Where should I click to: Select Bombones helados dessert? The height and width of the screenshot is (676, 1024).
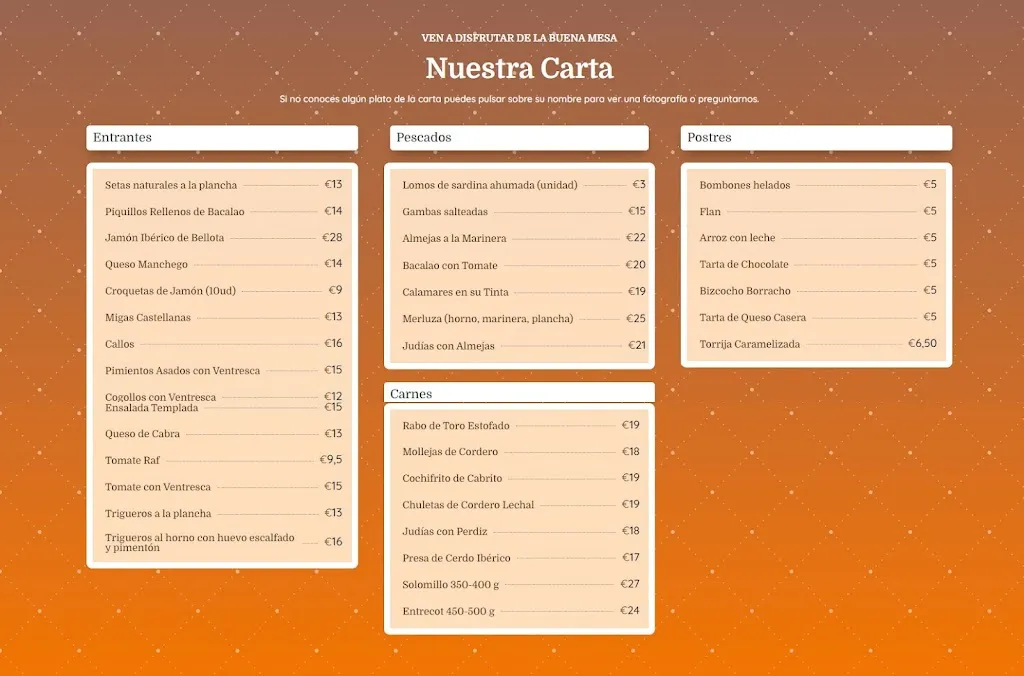(x=745, y=185)
